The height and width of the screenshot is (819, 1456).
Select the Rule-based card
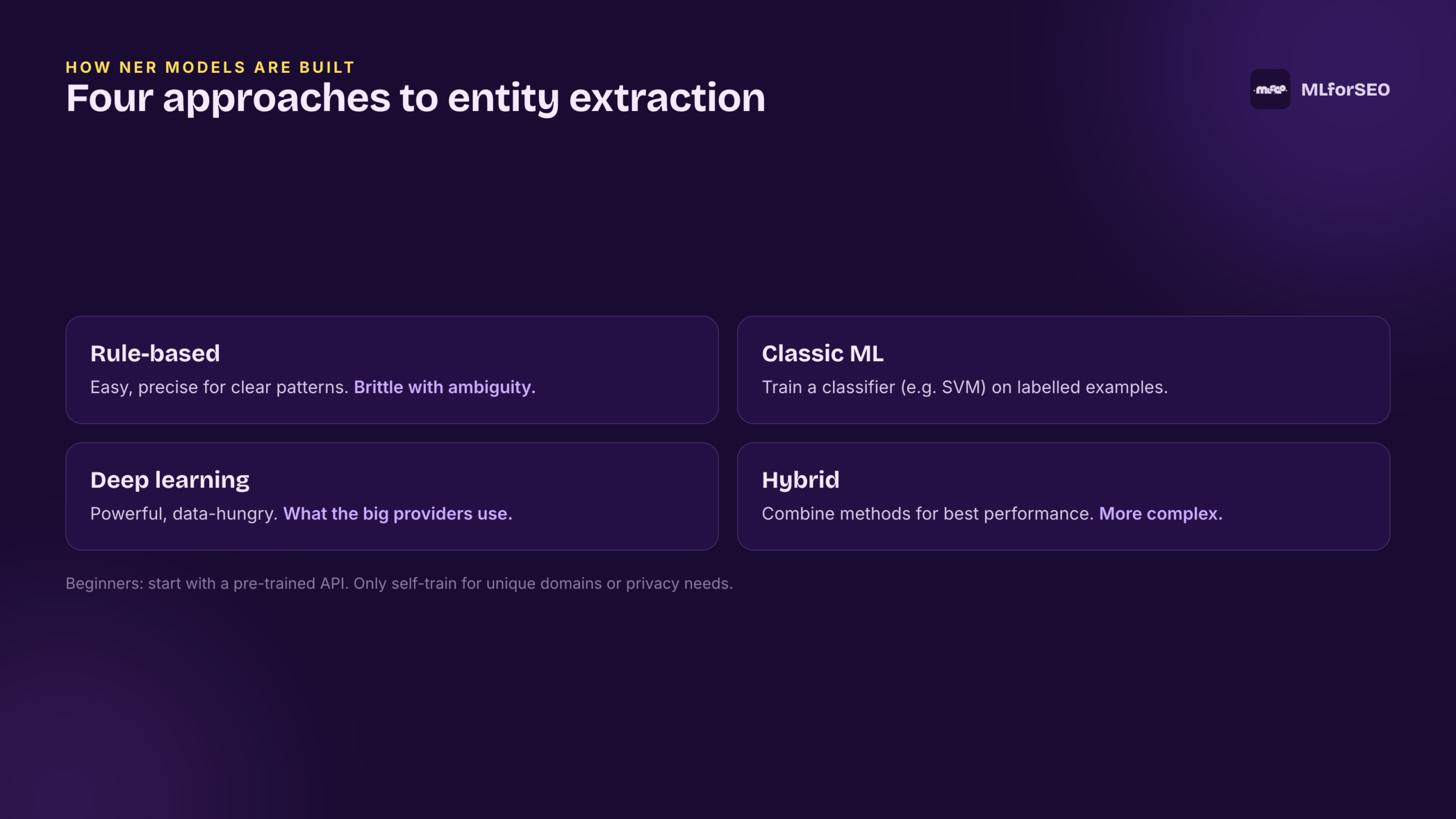(392, 370)
